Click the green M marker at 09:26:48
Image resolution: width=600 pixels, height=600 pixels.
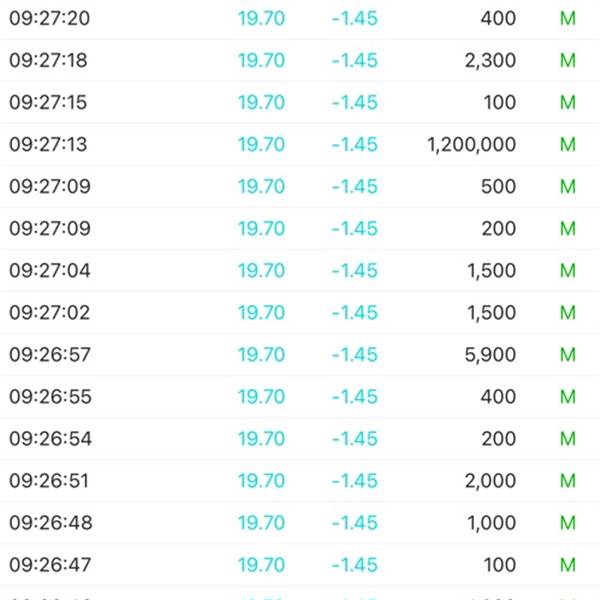coord(568,523)
